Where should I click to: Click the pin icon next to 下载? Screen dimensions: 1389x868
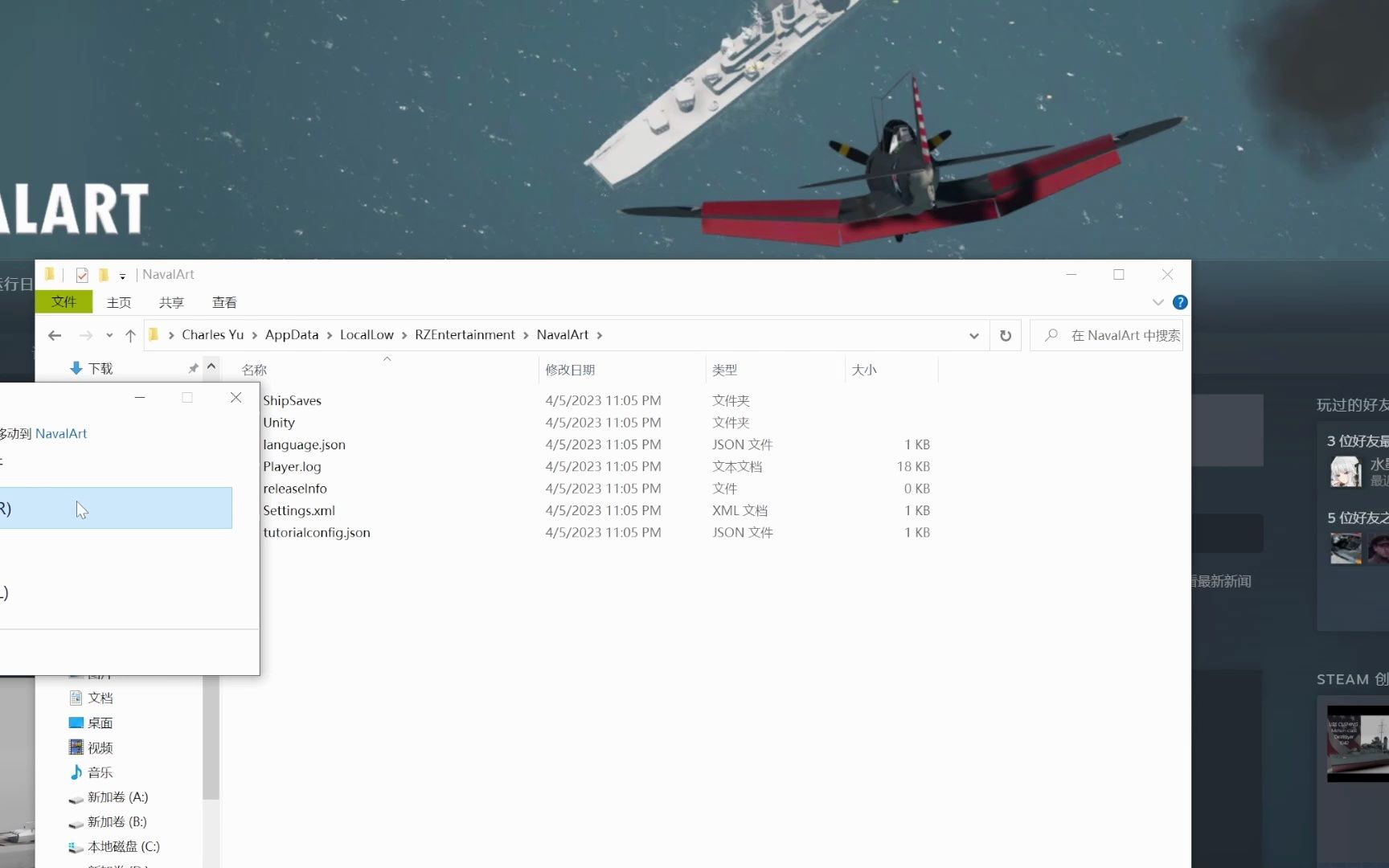tap(193, 368)
